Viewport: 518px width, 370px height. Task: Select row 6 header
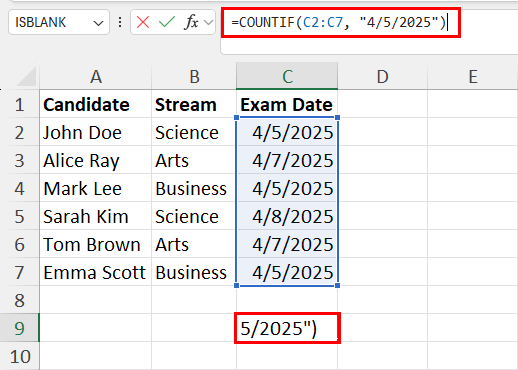point(19,244)
